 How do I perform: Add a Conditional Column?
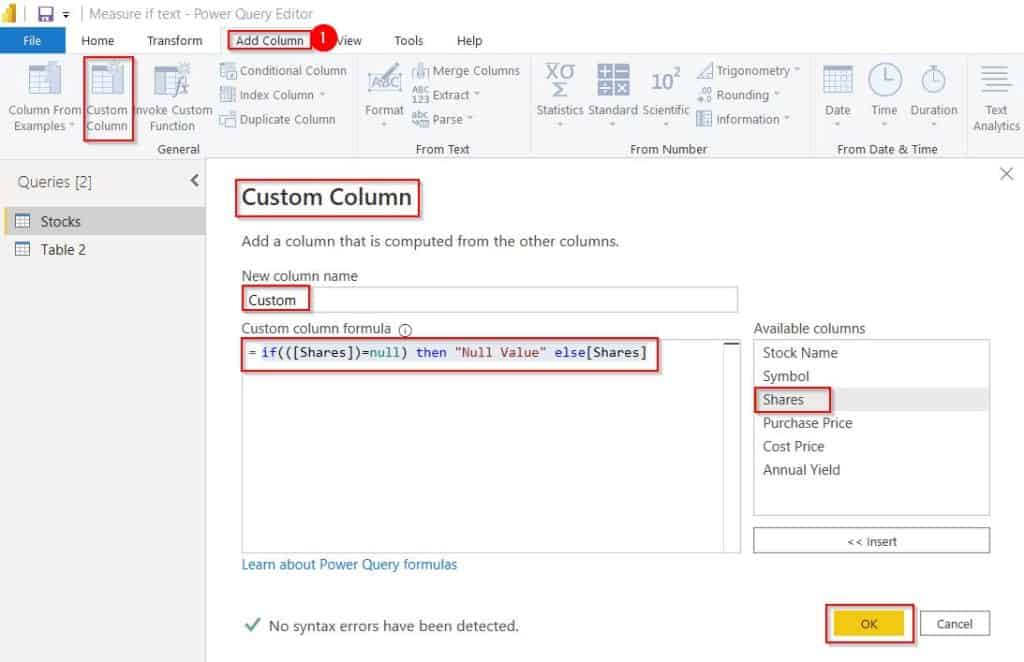pos(283,71)
